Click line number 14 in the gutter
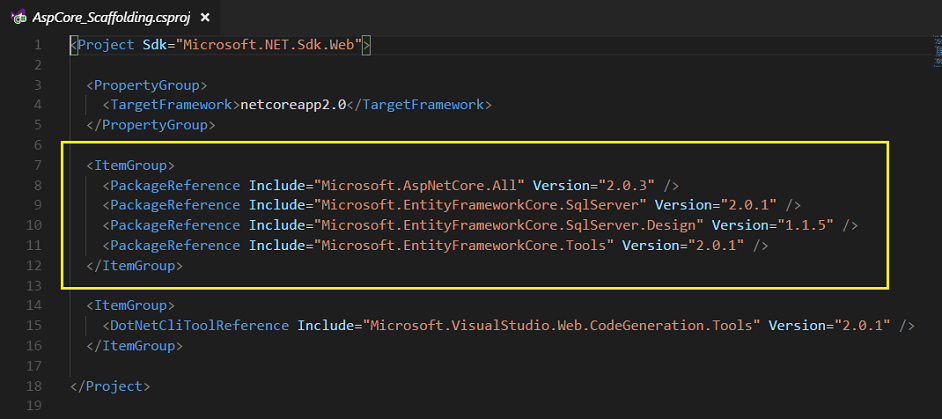 click(x=34, y=305)
